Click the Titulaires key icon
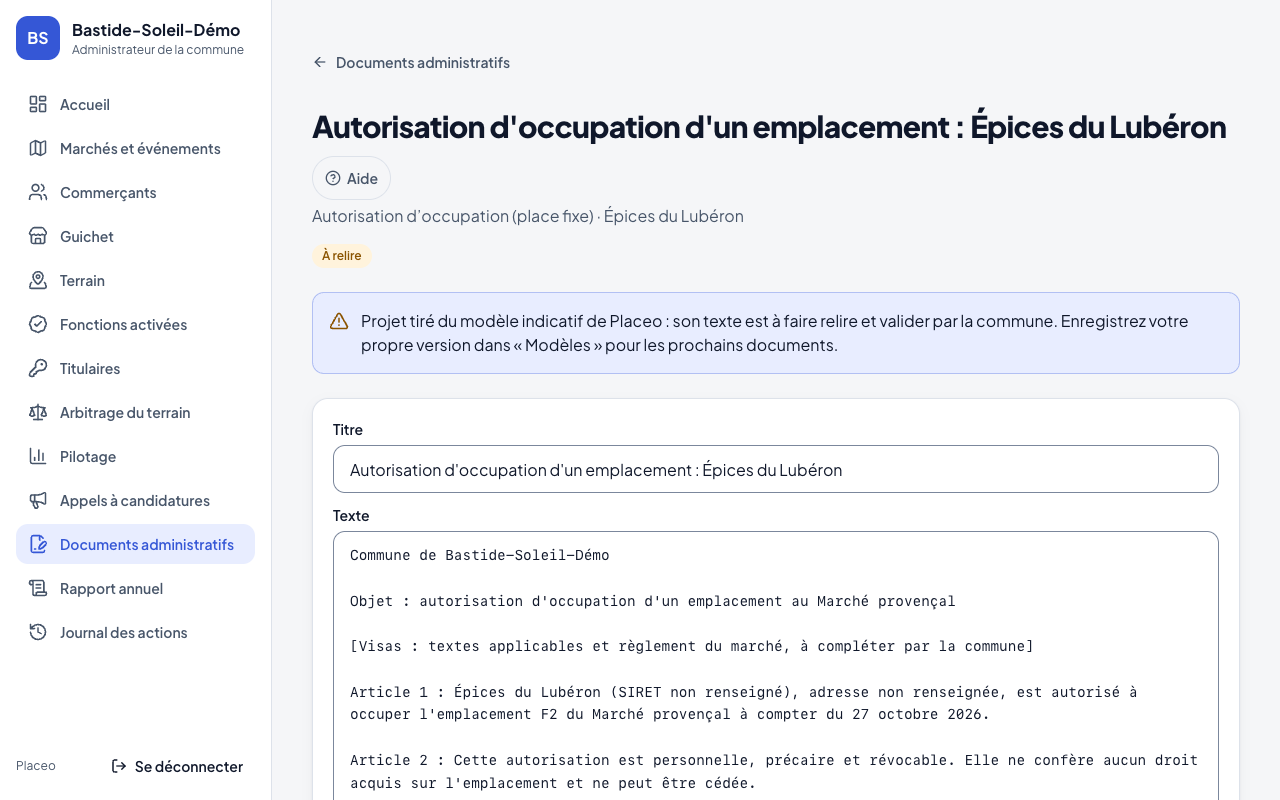This screenshot has height=800, width=1280. pos(38,368)
